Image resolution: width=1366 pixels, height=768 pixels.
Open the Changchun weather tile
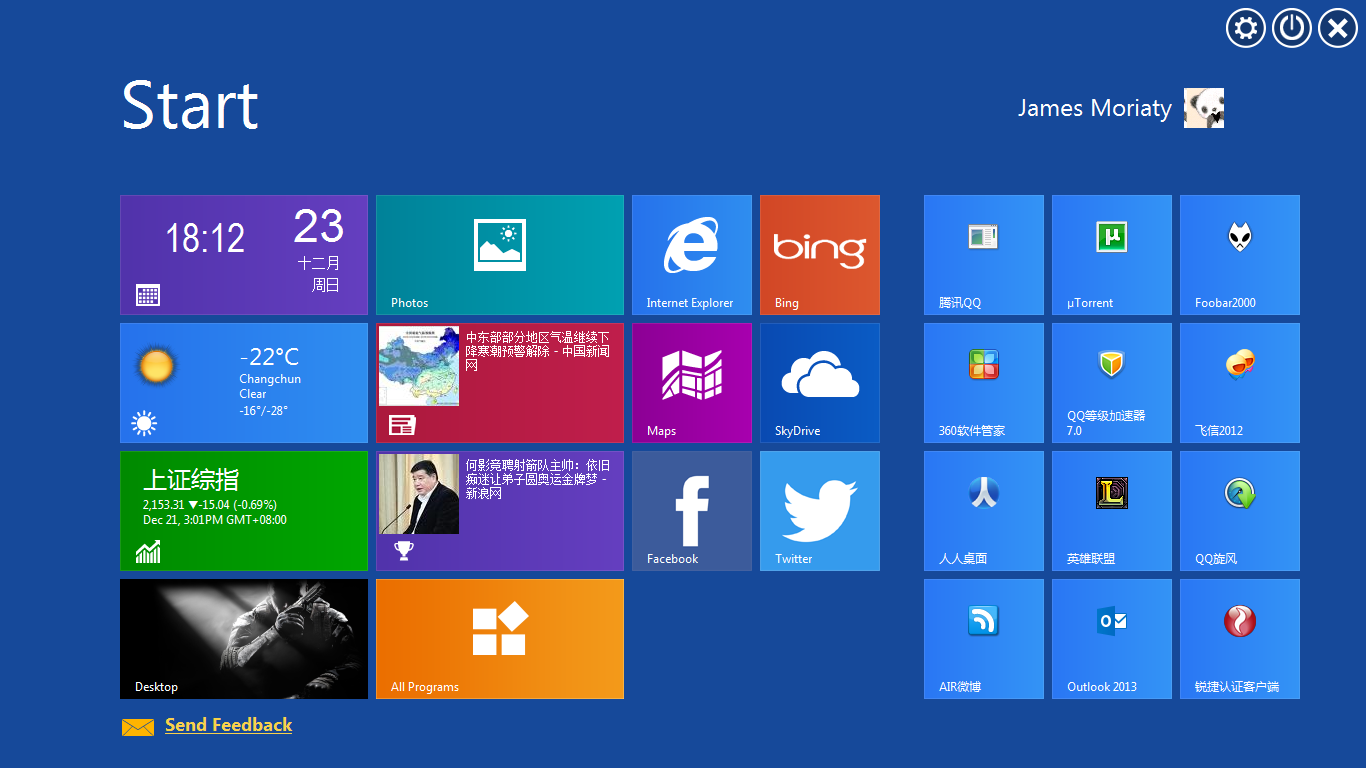(x=244, y=383)
